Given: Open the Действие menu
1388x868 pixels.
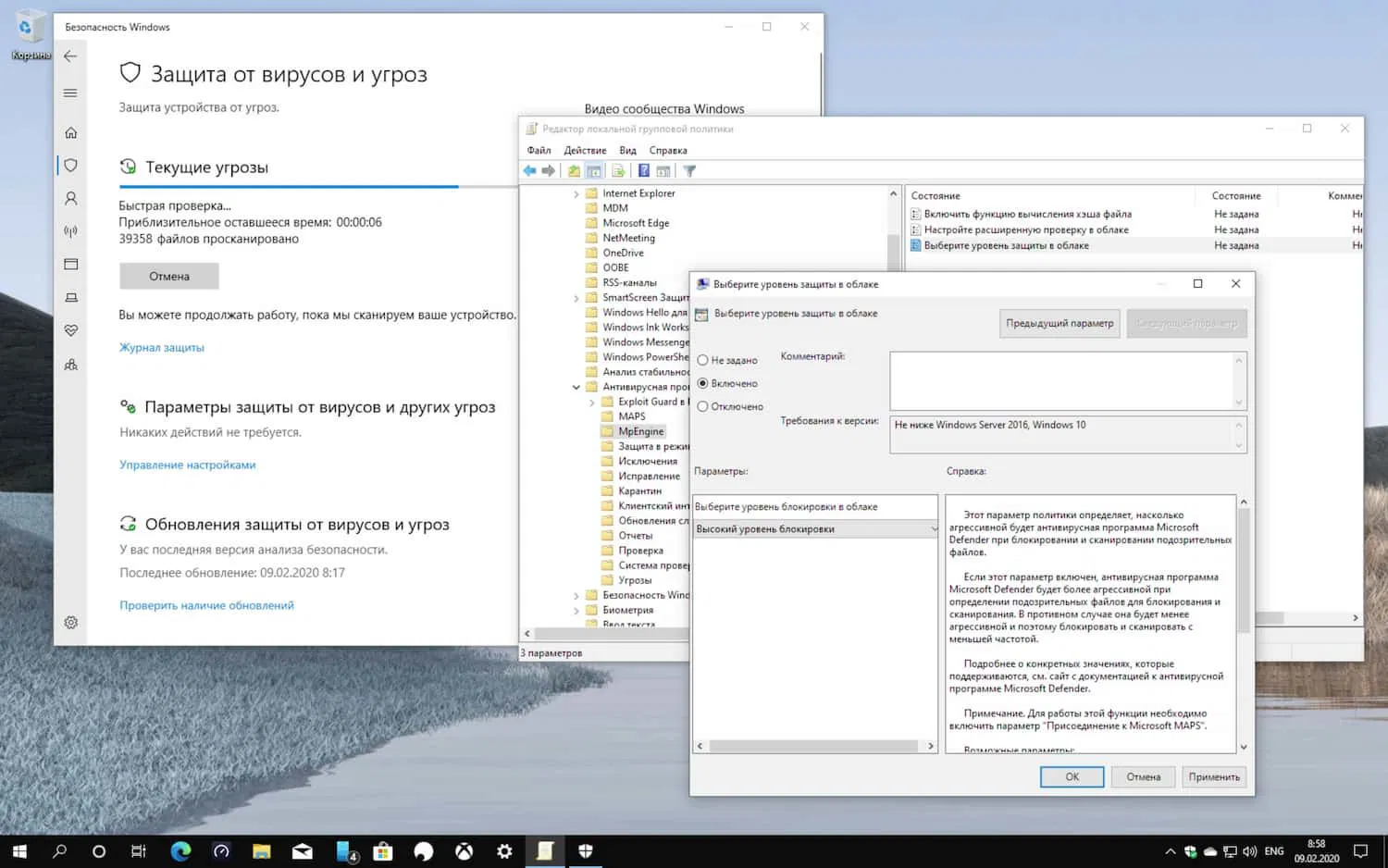Looking at the screenshot, I should click(x=585, y=150).
